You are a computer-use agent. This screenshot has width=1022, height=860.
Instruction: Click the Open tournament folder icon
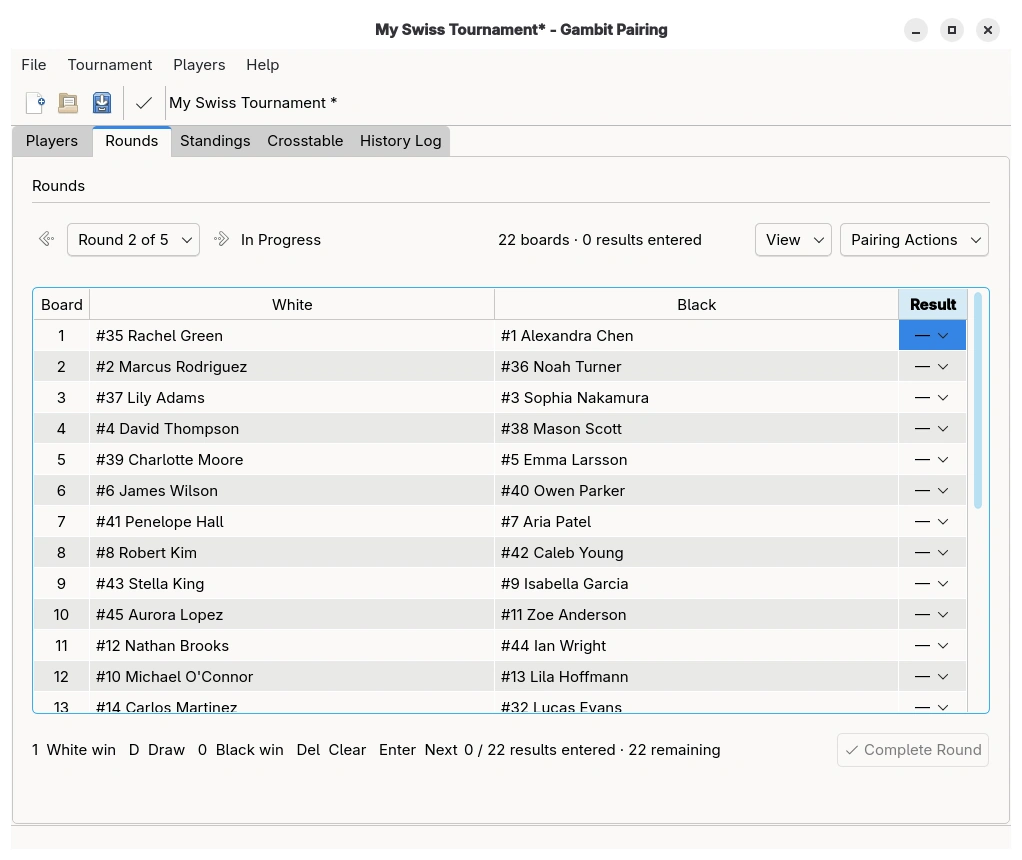pos(68,103)
